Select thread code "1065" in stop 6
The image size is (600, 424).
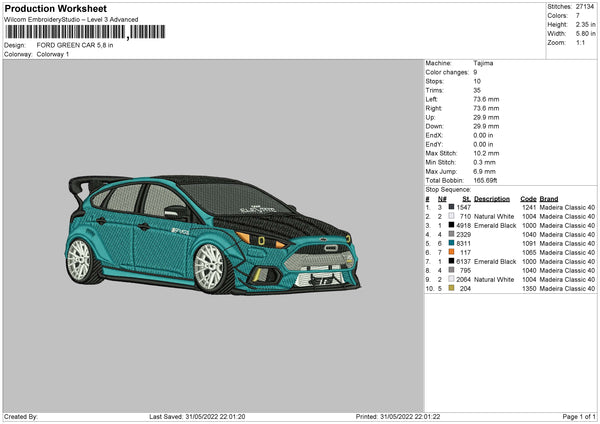click(x=529, y=253)
